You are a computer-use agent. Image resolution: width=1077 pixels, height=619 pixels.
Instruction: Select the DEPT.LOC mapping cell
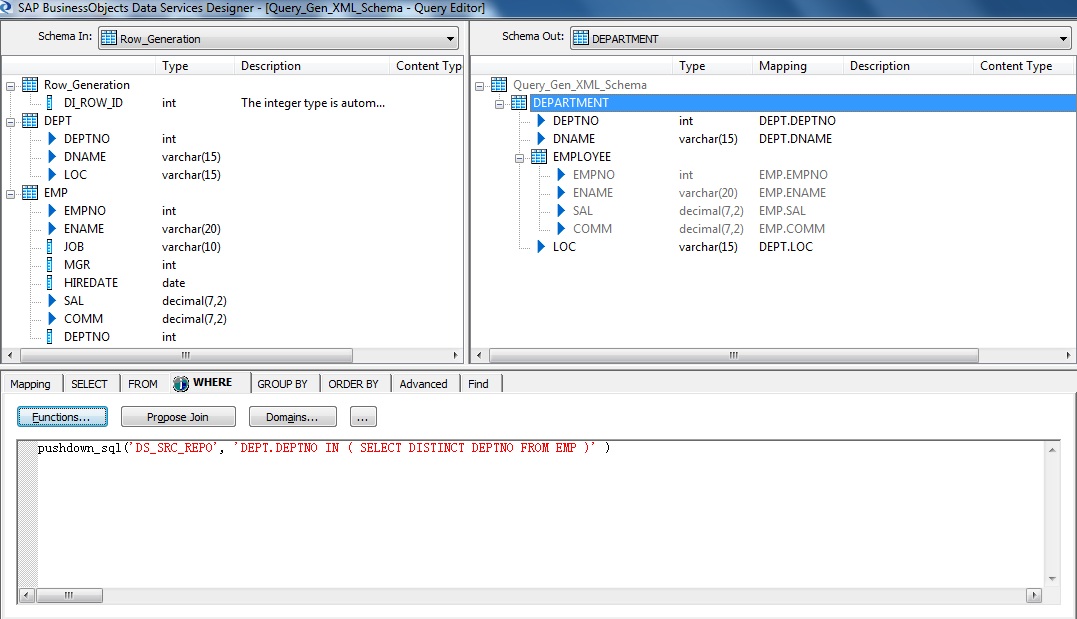pyautogui.click(x=785, y=247)
